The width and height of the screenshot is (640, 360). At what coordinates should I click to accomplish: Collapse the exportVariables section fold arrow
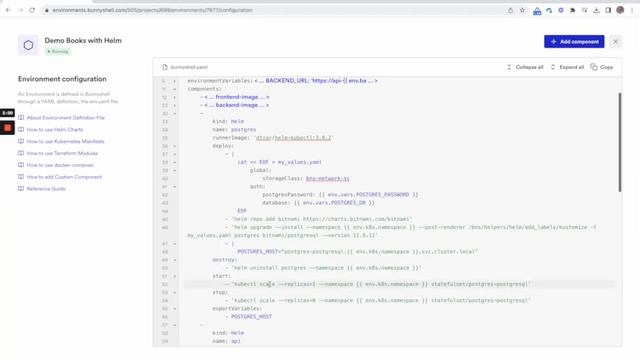click(x=175, y=309)
